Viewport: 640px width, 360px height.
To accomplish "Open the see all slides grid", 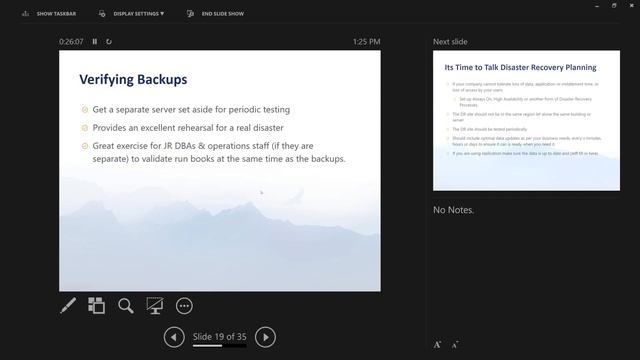I will pyautogui.click(x=96, y=305).
